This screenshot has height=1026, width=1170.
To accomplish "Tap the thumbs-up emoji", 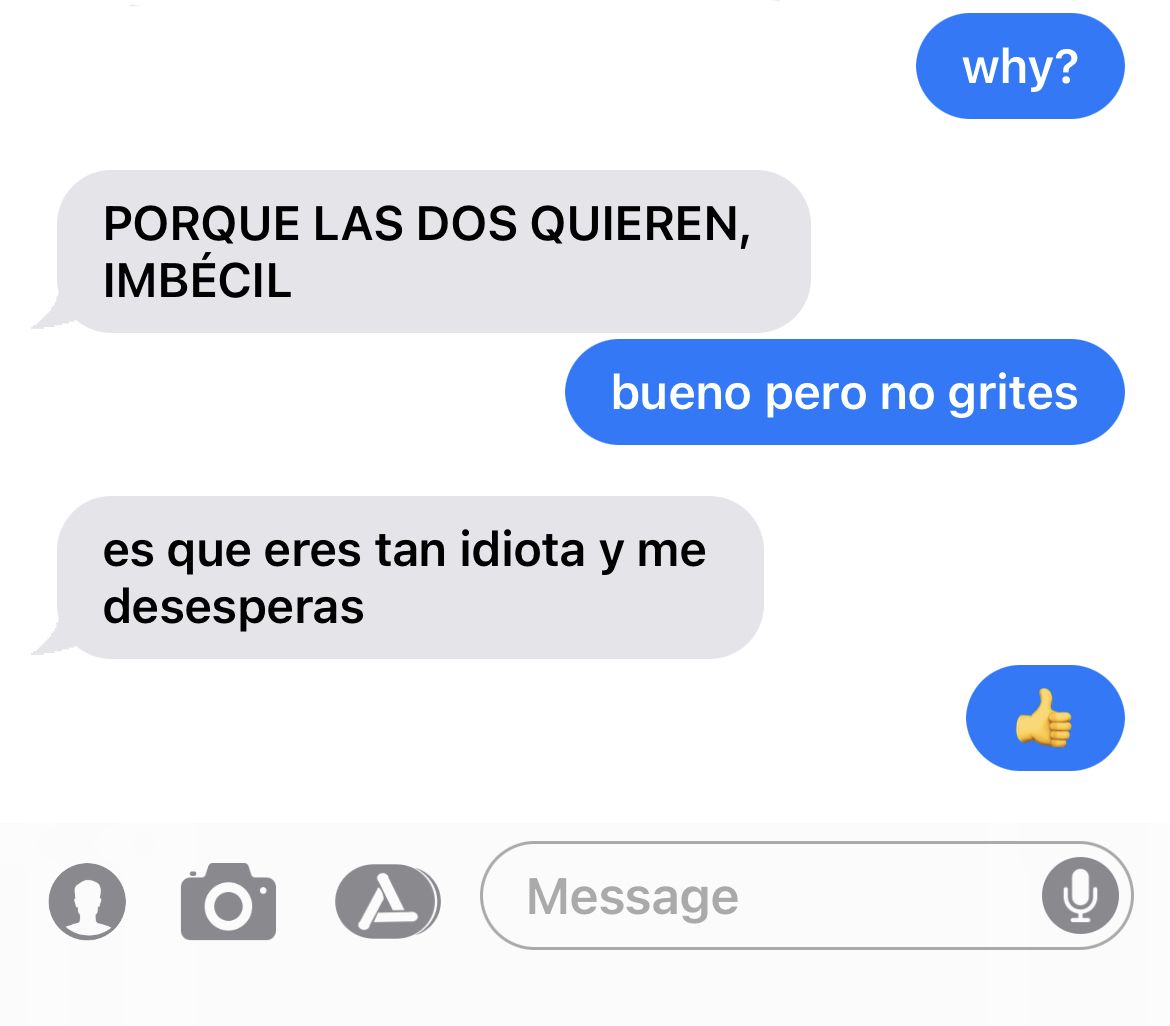I will 1044,718.
